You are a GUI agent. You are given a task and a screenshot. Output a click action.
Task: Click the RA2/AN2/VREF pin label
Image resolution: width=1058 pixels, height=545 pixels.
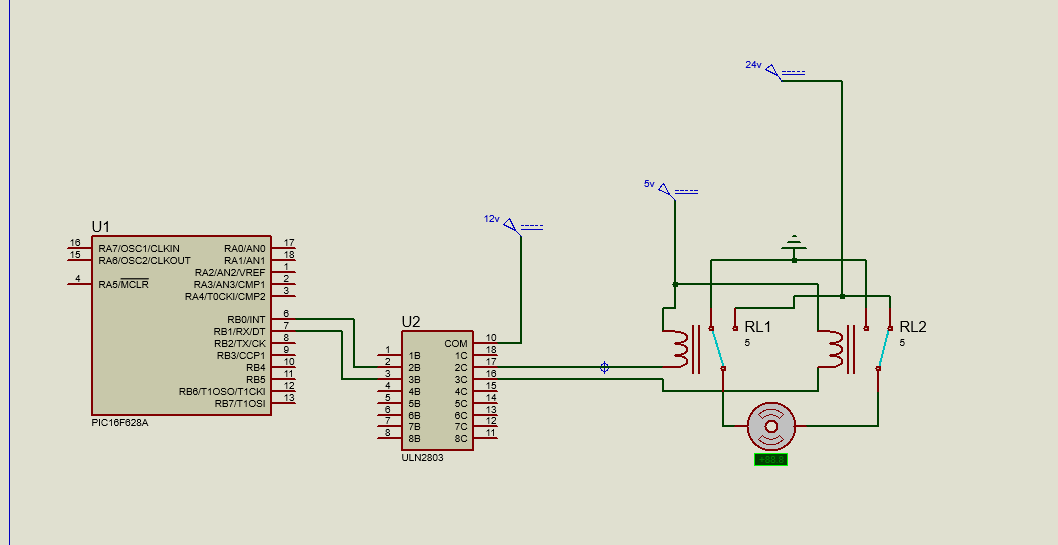click(x=231, y=272)
